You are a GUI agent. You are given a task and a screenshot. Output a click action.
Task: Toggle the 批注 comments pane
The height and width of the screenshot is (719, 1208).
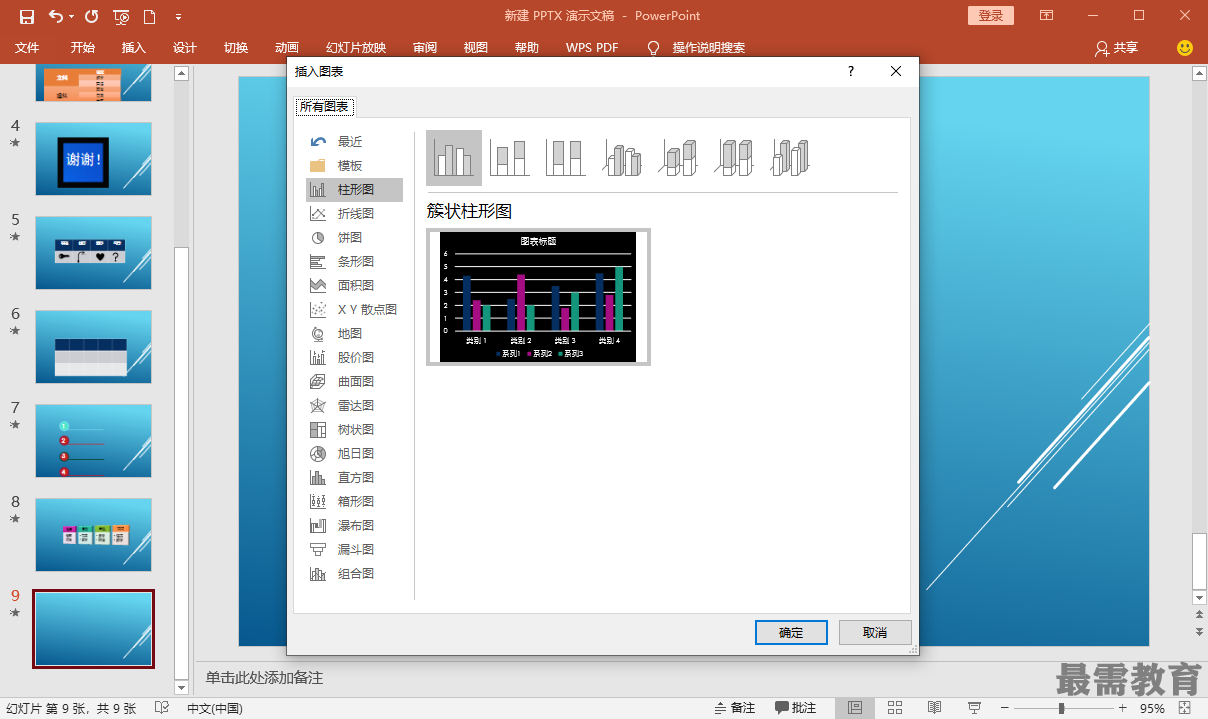[796, 708]
